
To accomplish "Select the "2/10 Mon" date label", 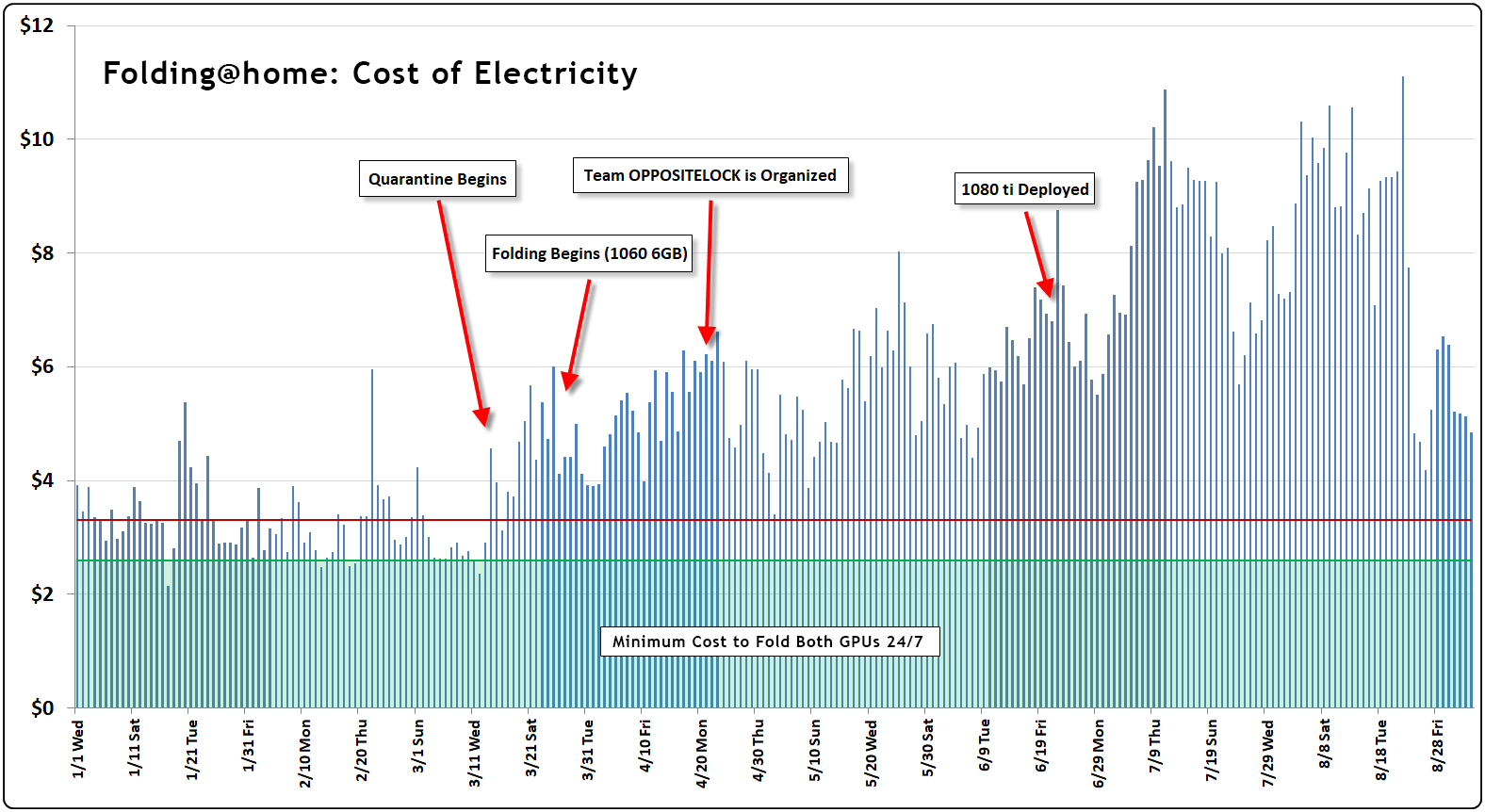I will (305, 754).
